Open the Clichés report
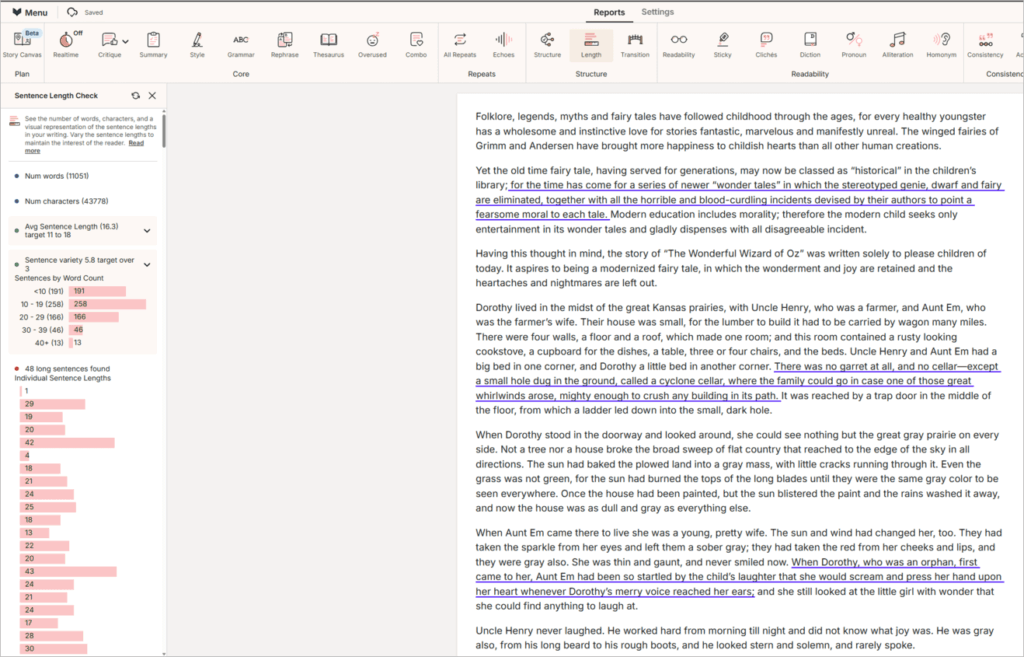The image size is (1024, 657). coord(765,45)
